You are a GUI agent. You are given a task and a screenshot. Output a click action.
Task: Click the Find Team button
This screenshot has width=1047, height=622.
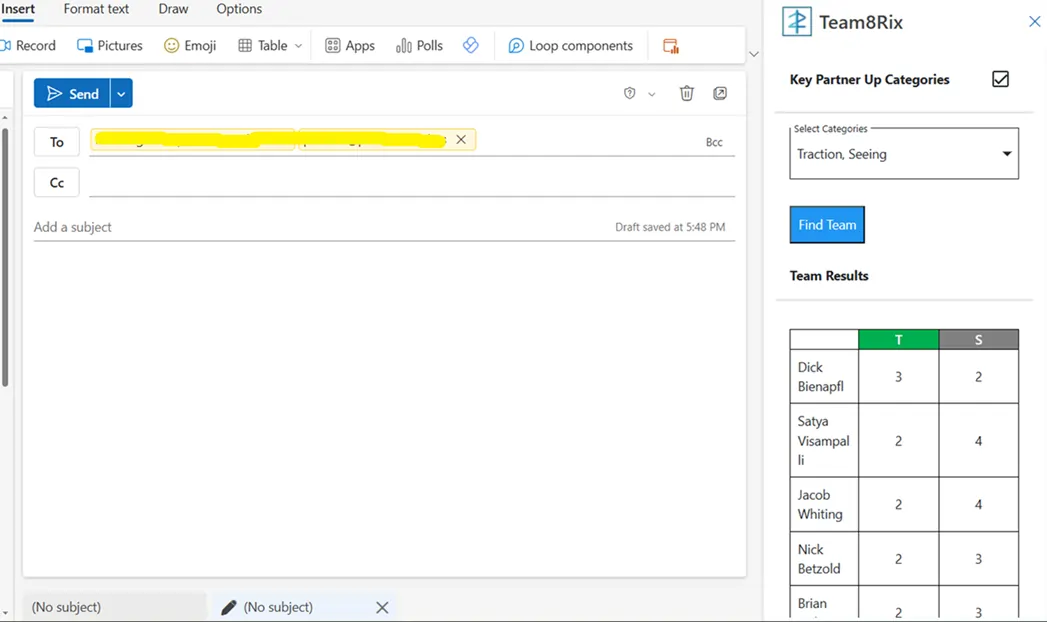[827, 224]
